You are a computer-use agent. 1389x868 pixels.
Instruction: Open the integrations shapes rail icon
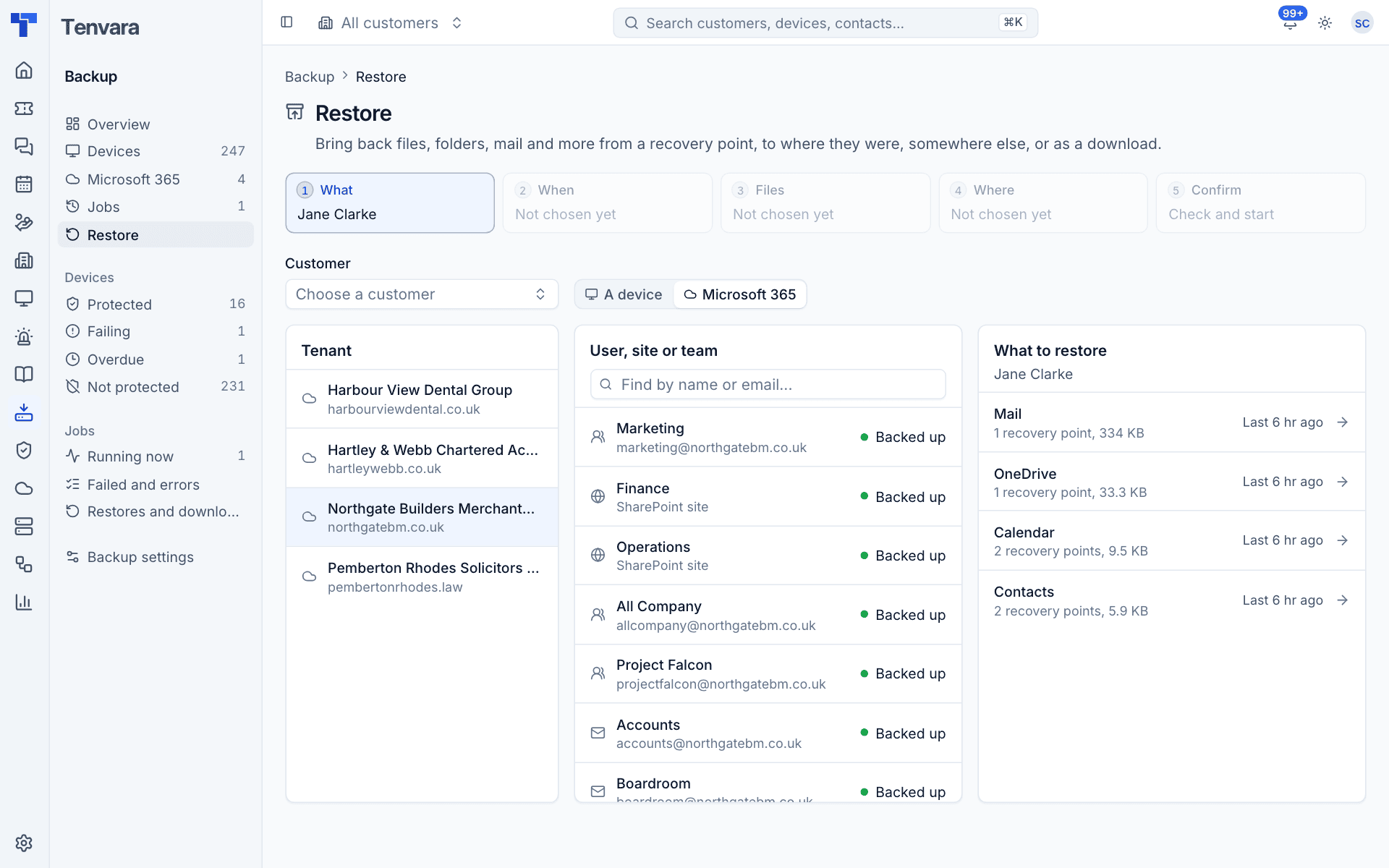click(24, 564)
